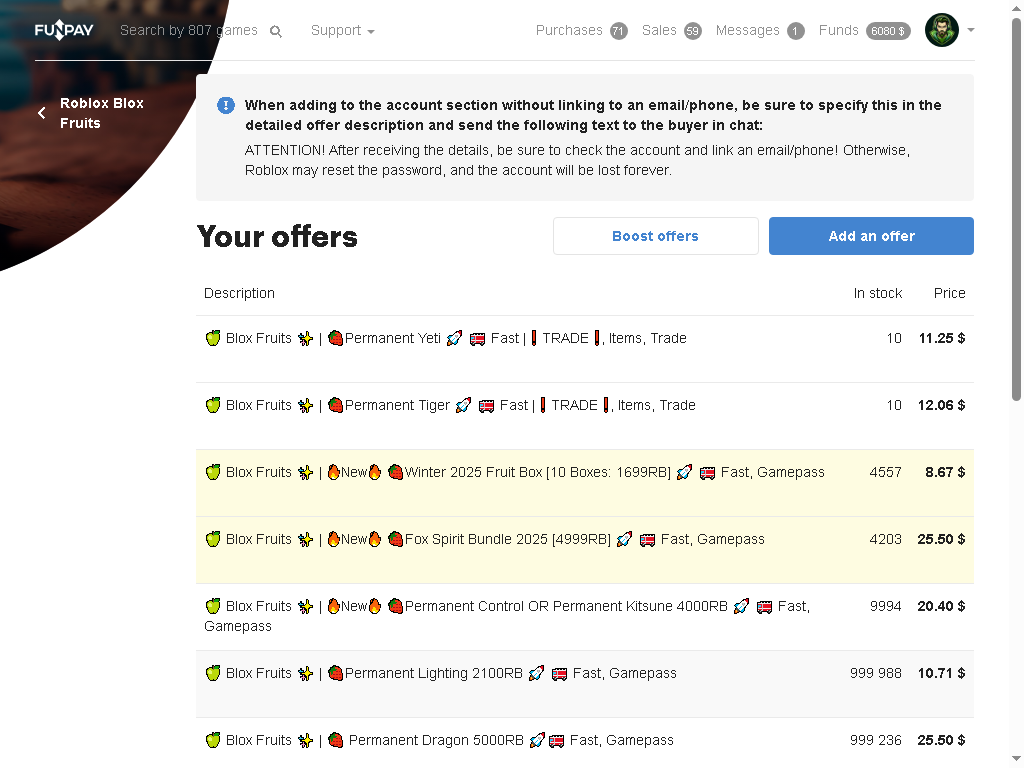Click the Purchases counter badge 71
The width and height of the screenshot is (1024, 768).
(x=618, y=31)
